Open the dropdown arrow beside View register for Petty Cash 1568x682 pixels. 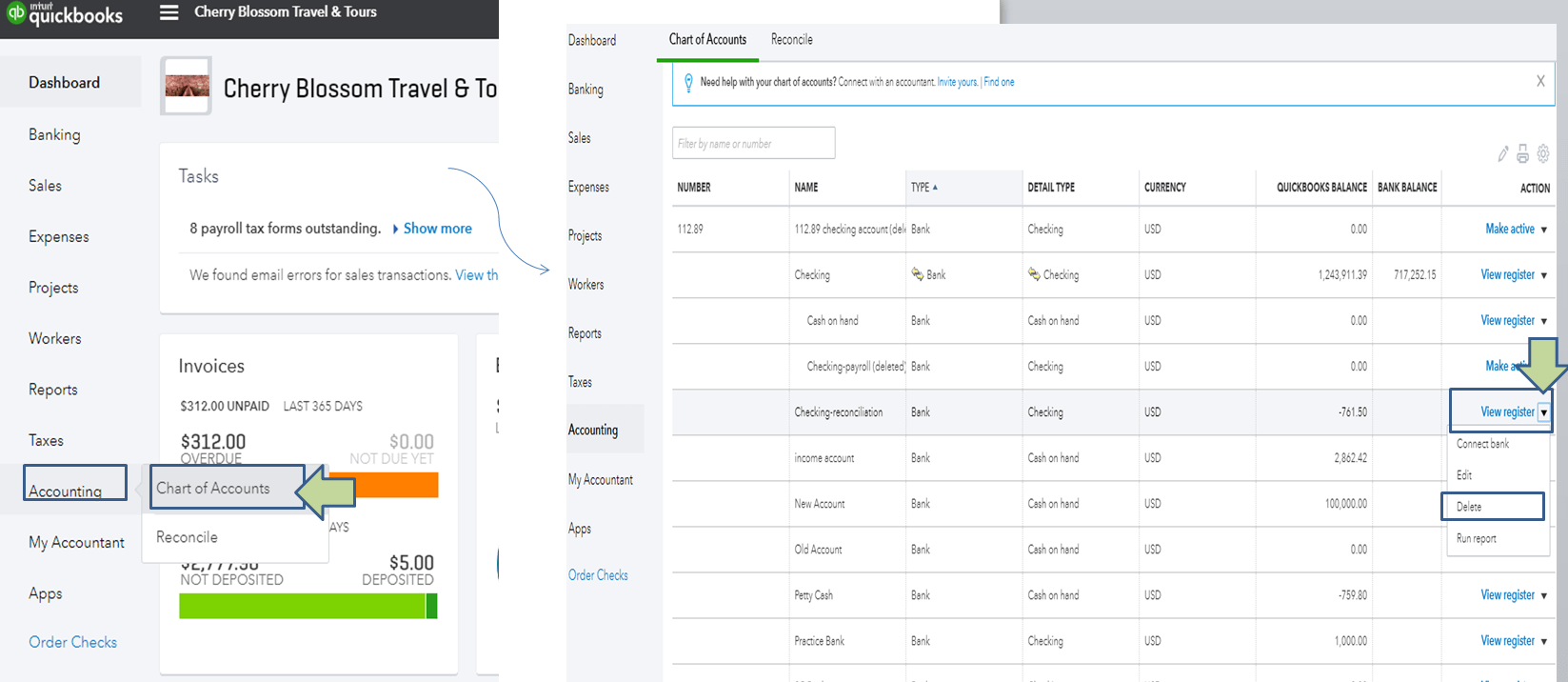1543,595
